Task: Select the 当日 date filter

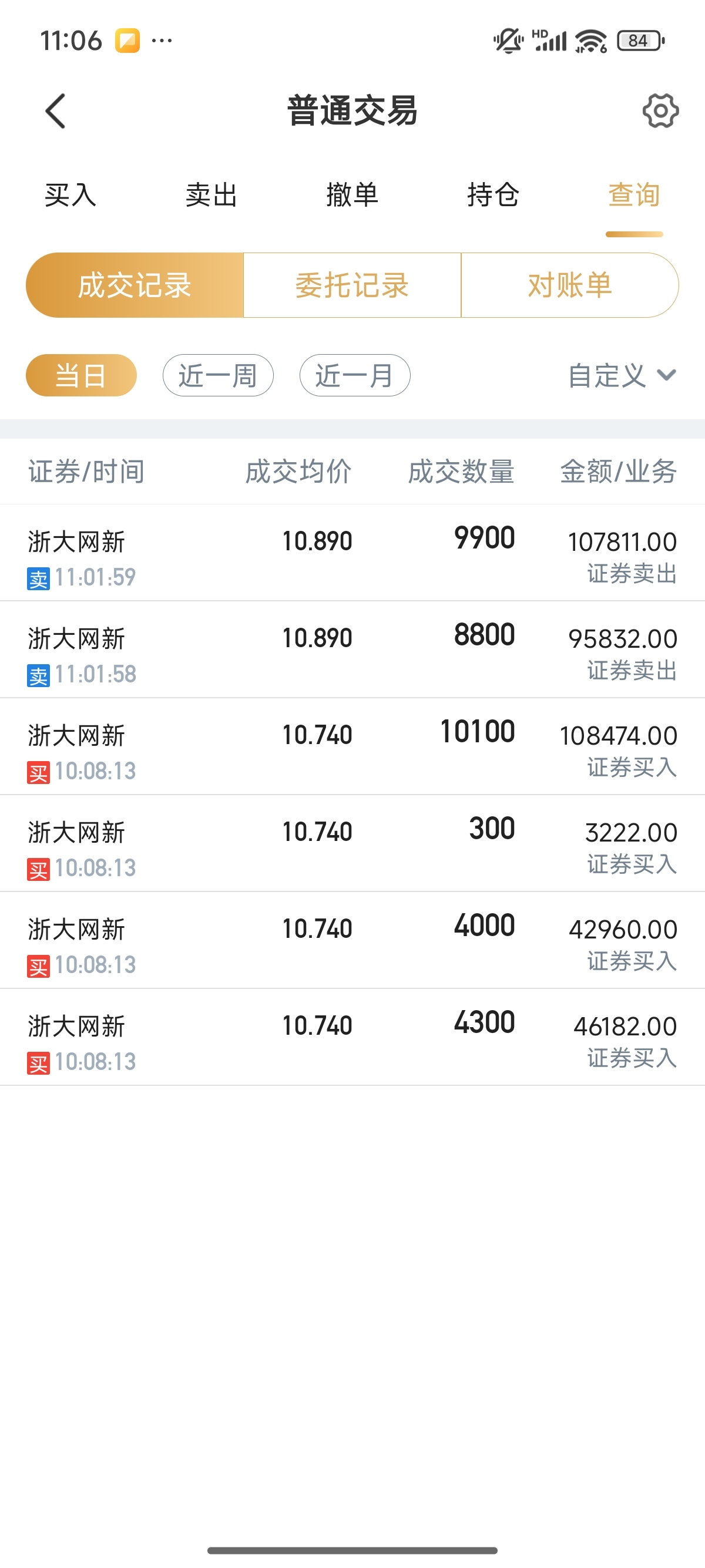Action: (x=81, y=375)
